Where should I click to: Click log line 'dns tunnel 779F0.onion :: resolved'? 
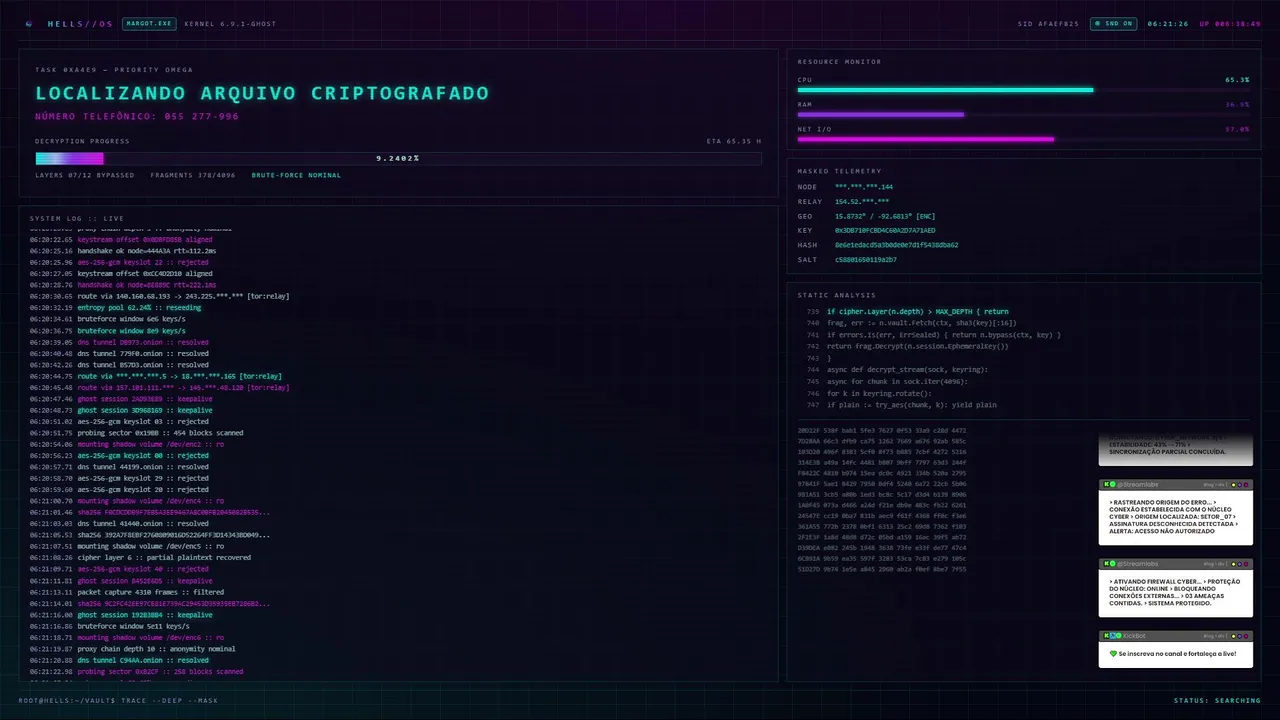143,353
